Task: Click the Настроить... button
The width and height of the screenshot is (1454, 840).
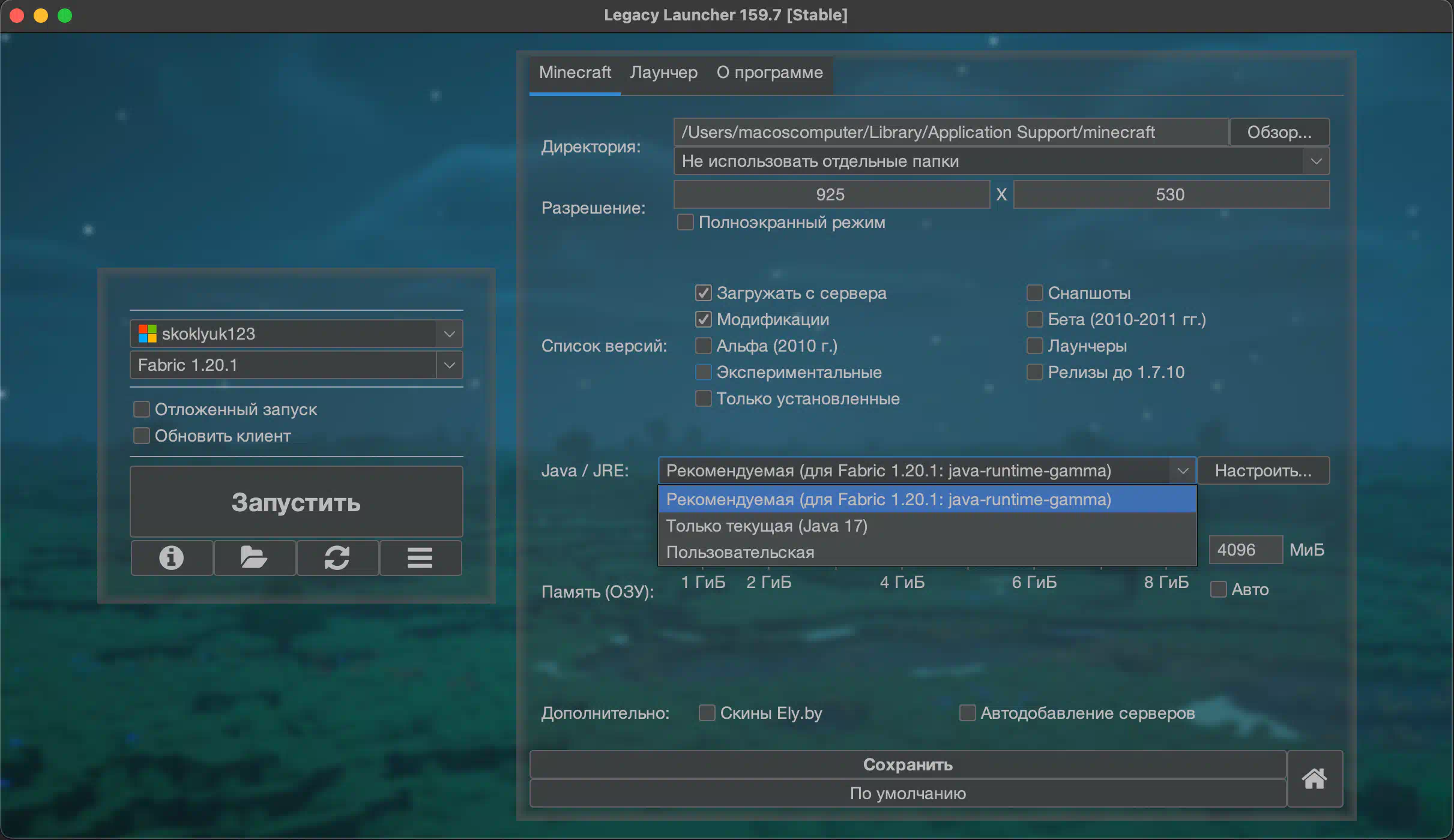Action: [x=1263, y=470]
